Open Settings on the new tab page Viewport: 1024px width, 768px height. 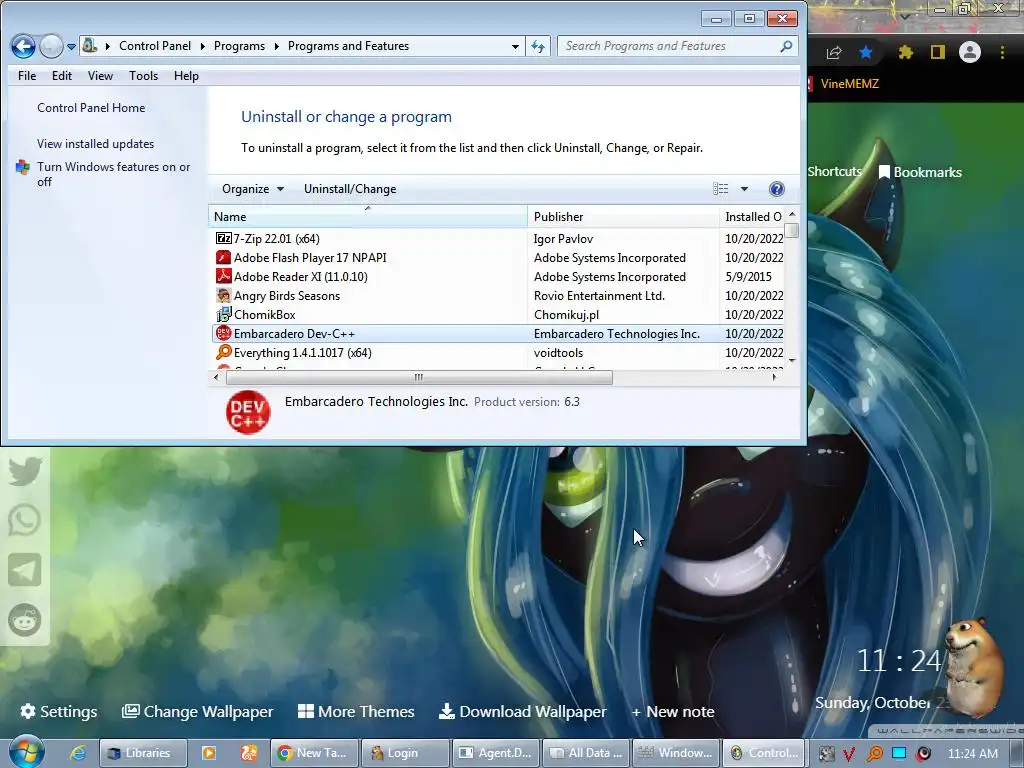(59, 711)
